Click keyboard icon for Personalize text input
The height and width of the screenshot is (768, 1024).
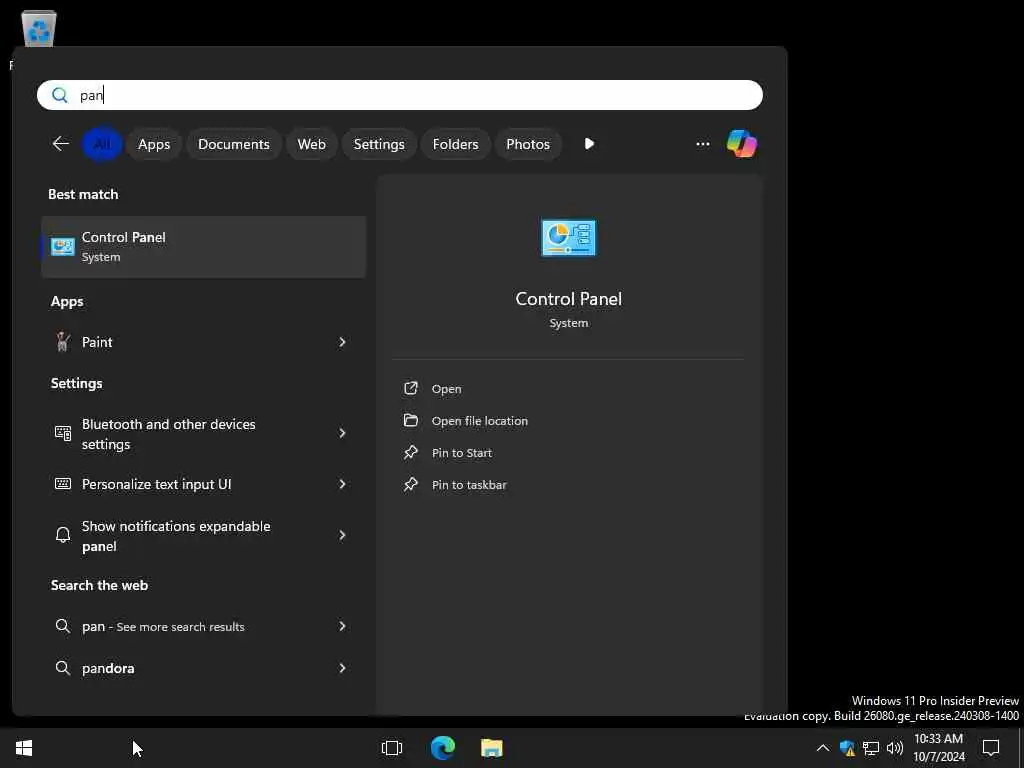tap(63, 484)
